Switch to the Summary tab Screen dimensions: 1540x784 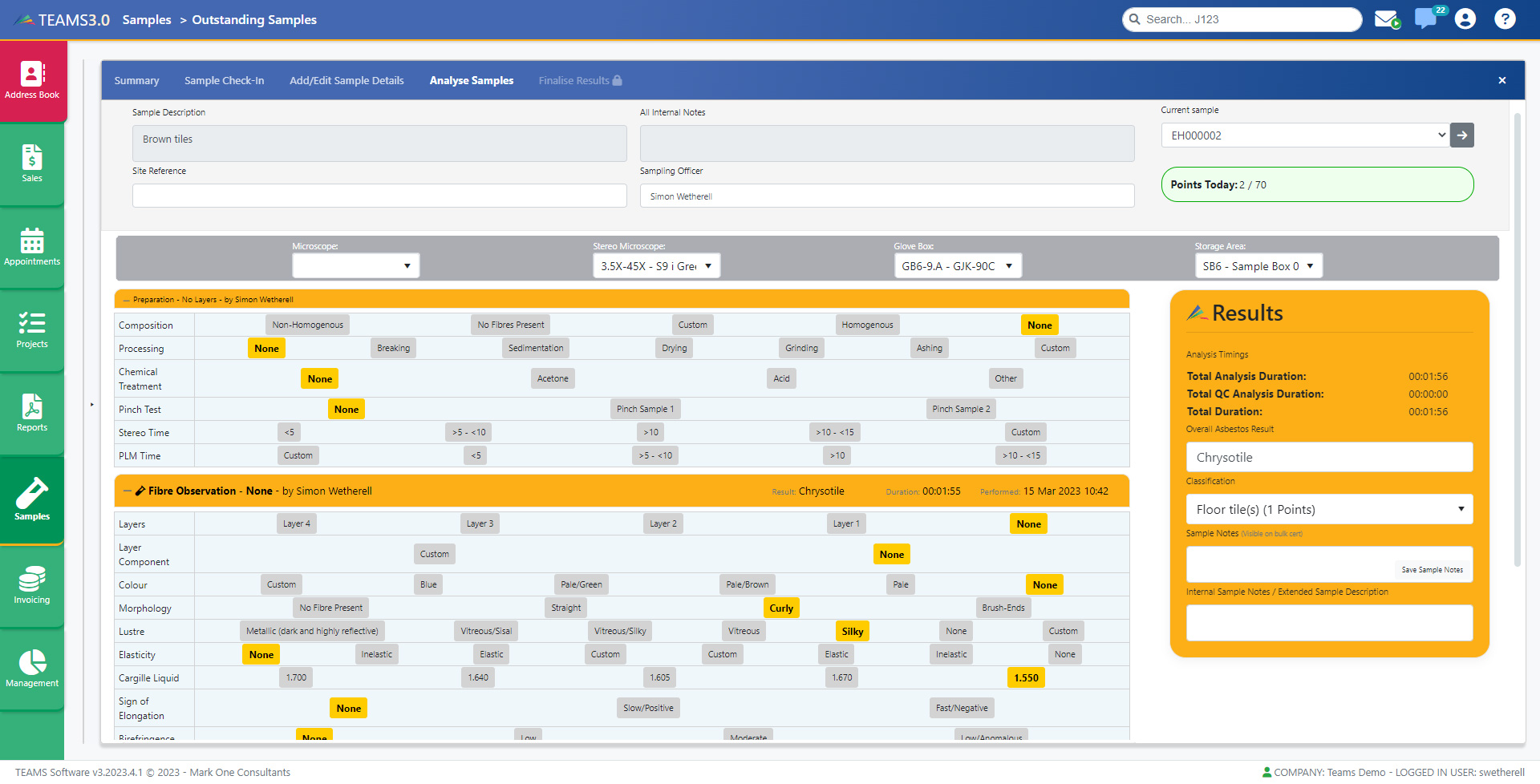click(136, 80)
